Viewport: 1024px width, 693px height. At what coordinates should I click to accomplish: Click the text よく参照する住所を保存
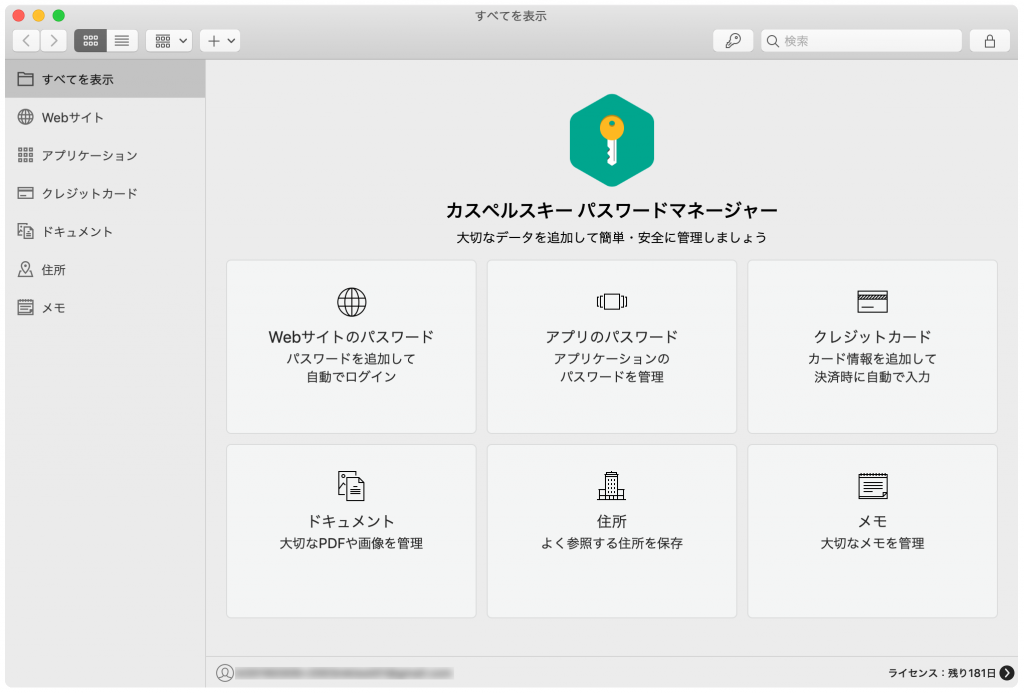(612, 543)
